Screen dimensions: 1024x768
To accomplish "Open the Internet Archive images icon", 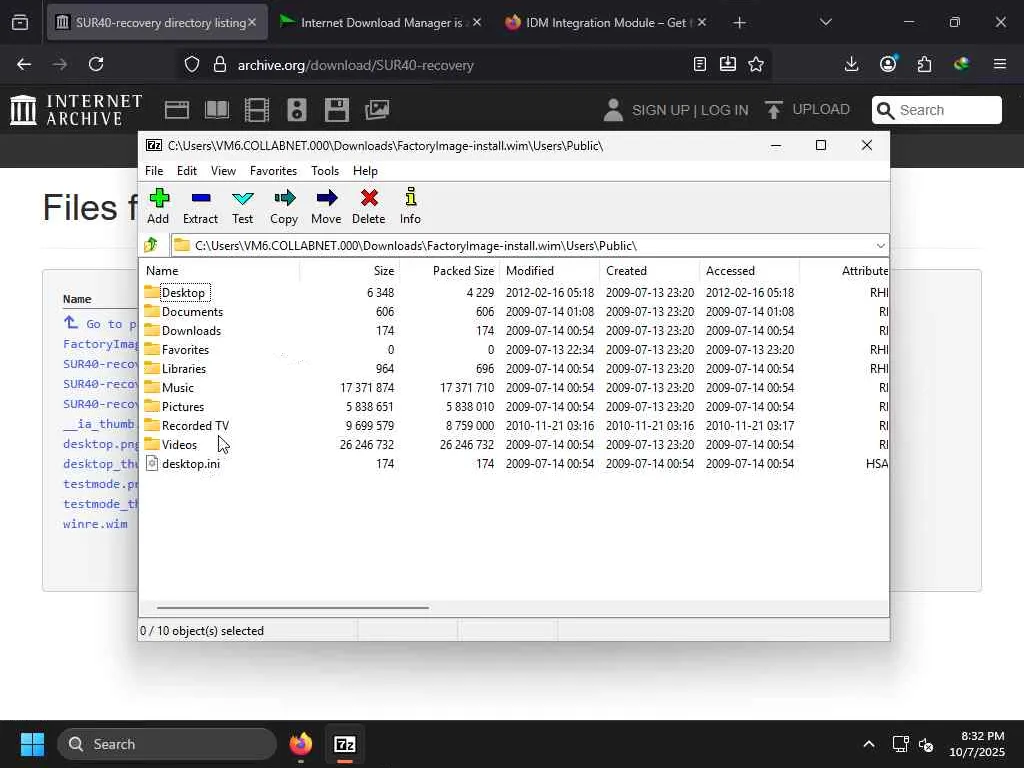I will click(x=377, y=110).
